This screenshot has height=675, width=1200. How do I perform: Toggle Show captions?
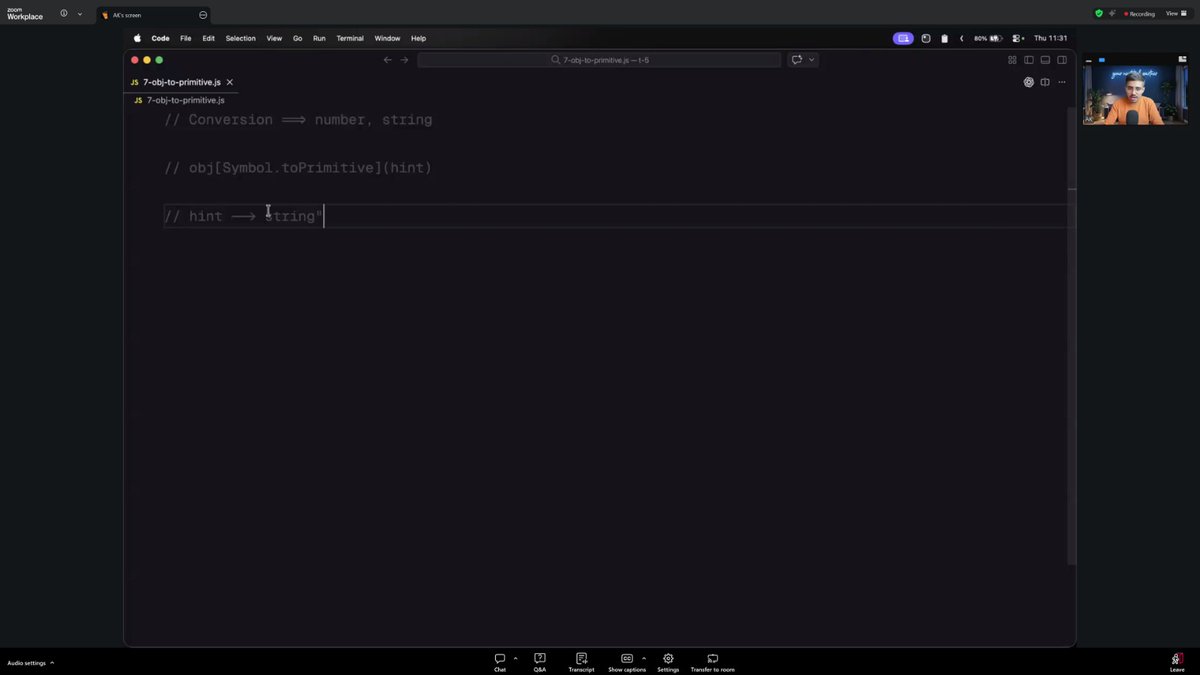(x=627, y=662)
